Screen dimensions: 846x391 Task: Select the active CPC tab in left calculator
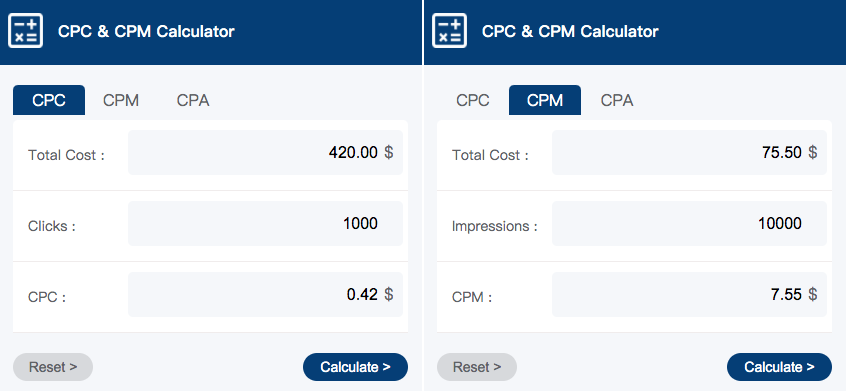point(49,100)
